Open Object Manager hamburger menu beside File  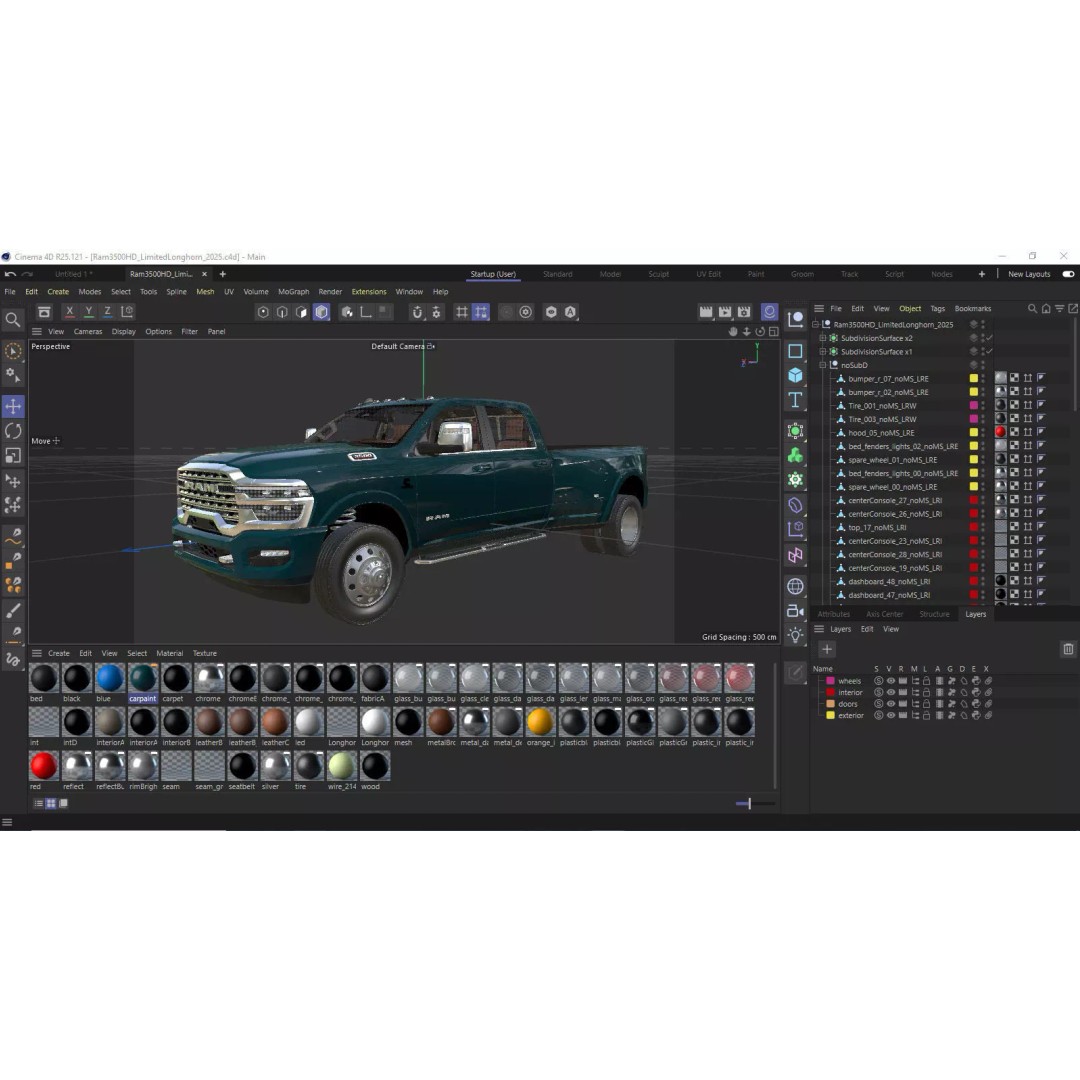coord(819,309)
